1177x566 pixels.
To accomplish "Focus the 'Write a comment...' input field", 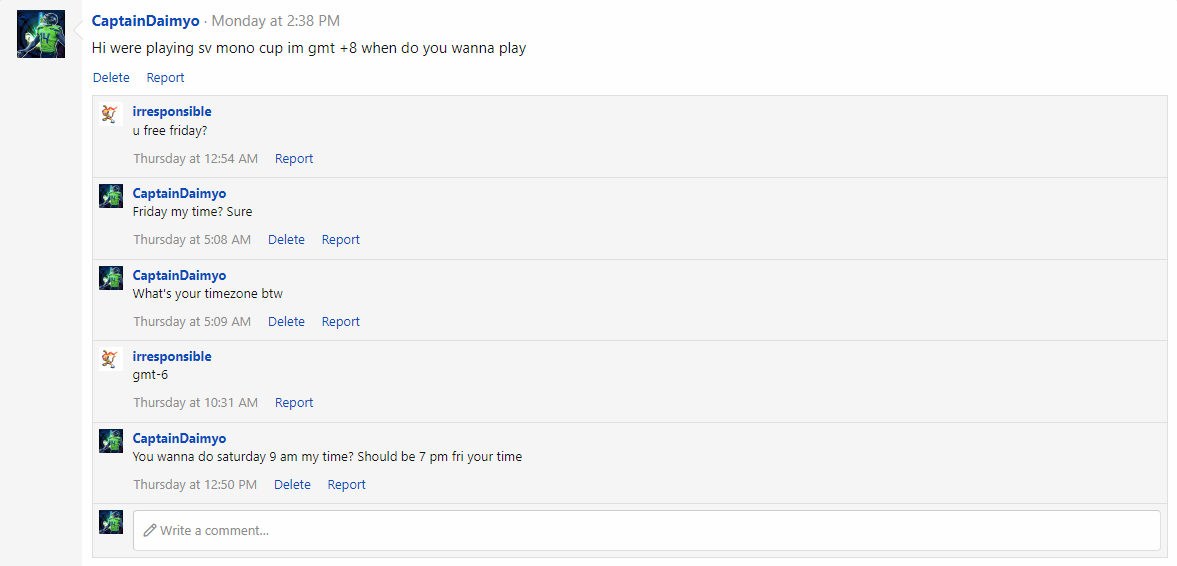I will pos(646,530).
